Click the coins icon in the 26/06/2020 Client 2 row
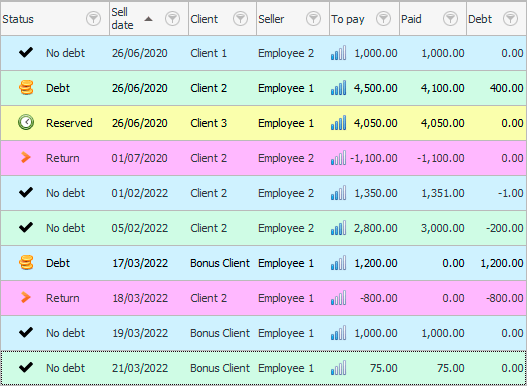 tap(26, 88)
